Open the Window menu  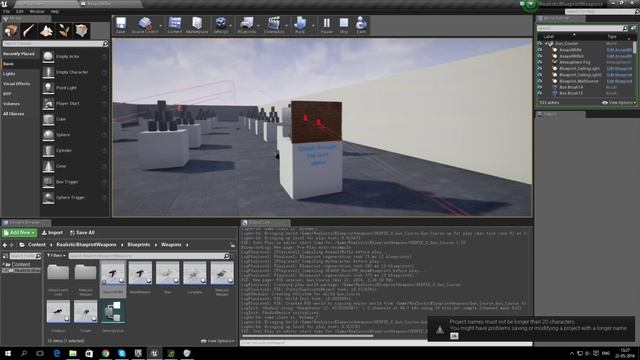click(x=37, y=11)
